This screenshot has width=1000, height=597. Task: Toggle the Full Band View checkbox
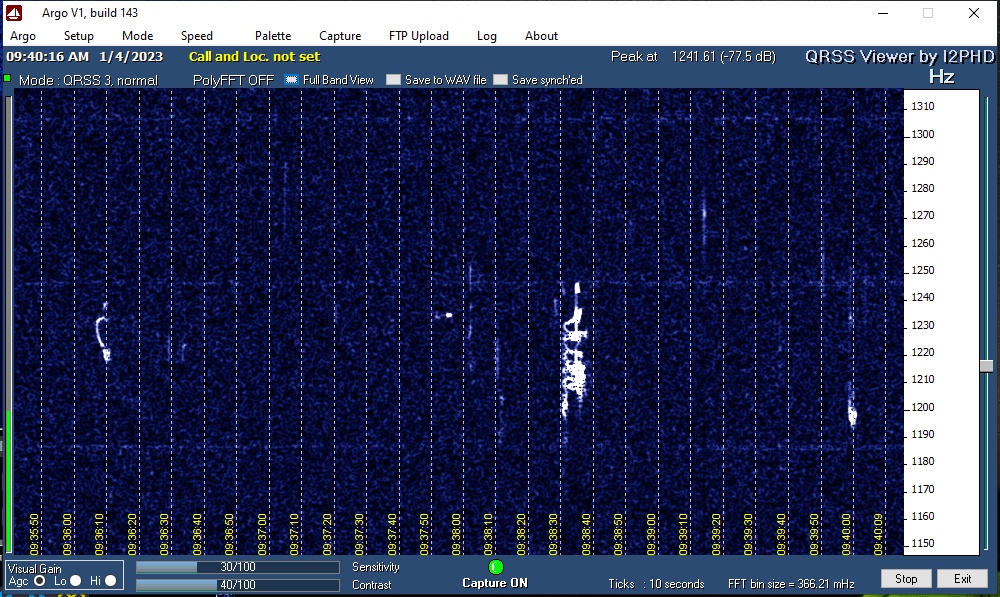[x=291, y=80]
